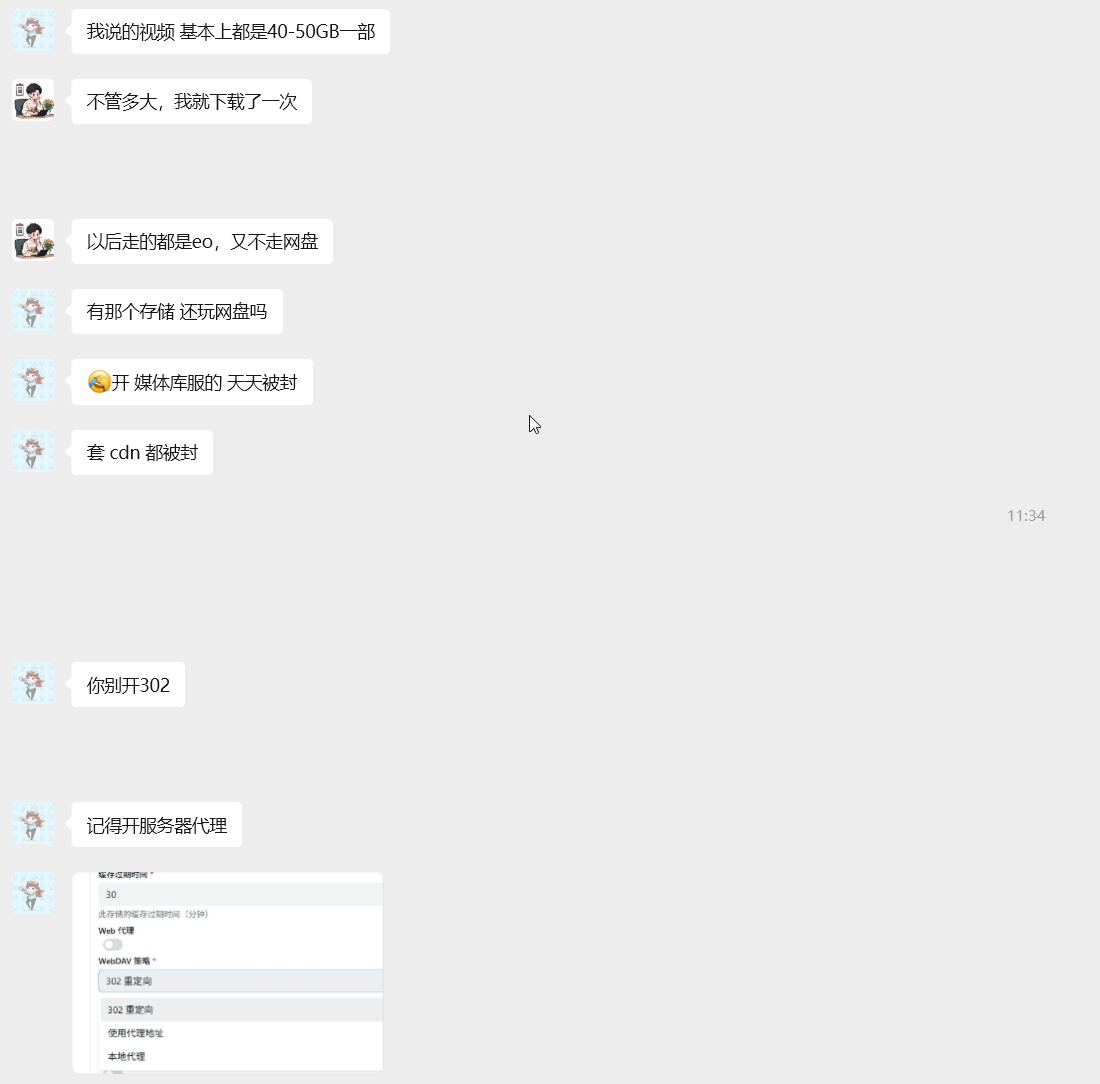Image resolution: width=1100 pixels, height=1084 pixels.
Task: Click the crying-laughing emoji in the message
Action: [99, 382]
